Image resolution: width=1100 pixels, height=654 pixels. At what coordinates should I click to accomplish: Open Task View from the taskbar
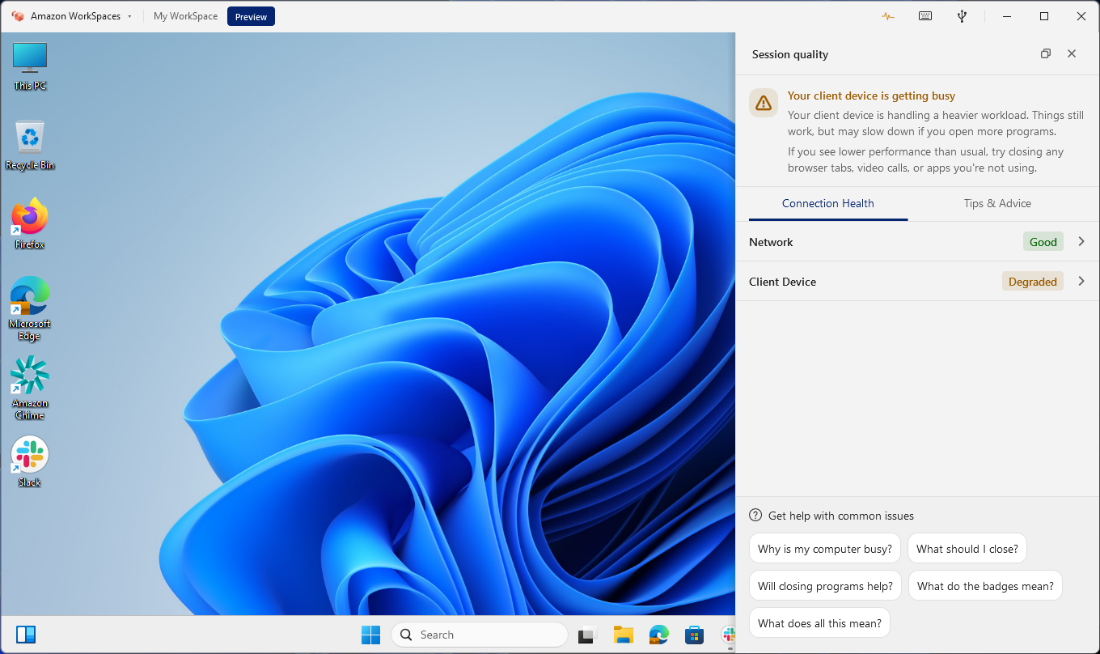[586, 636]
